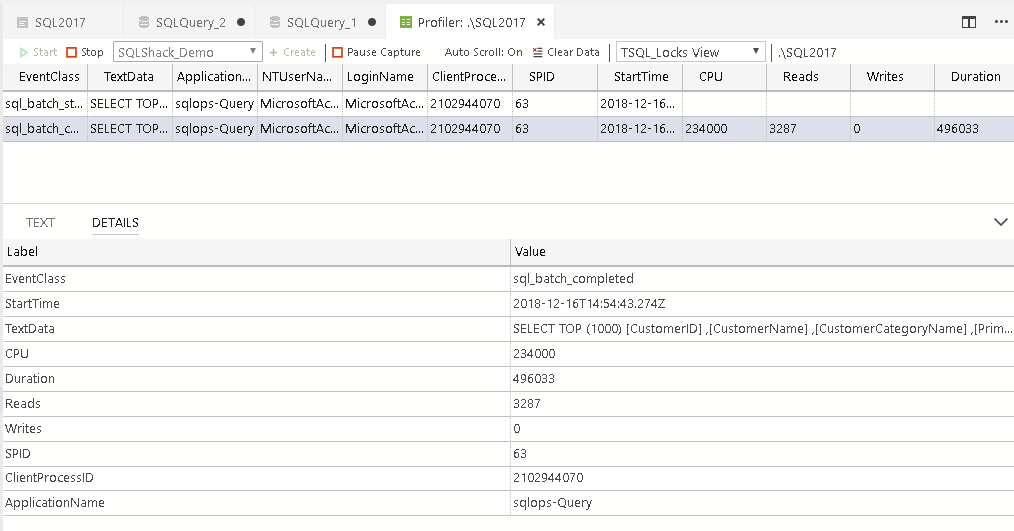The width and height of the screenshot is (1014, 531).
Task: Click the green Profiler tab icon
Action: [x=405, y=22]
